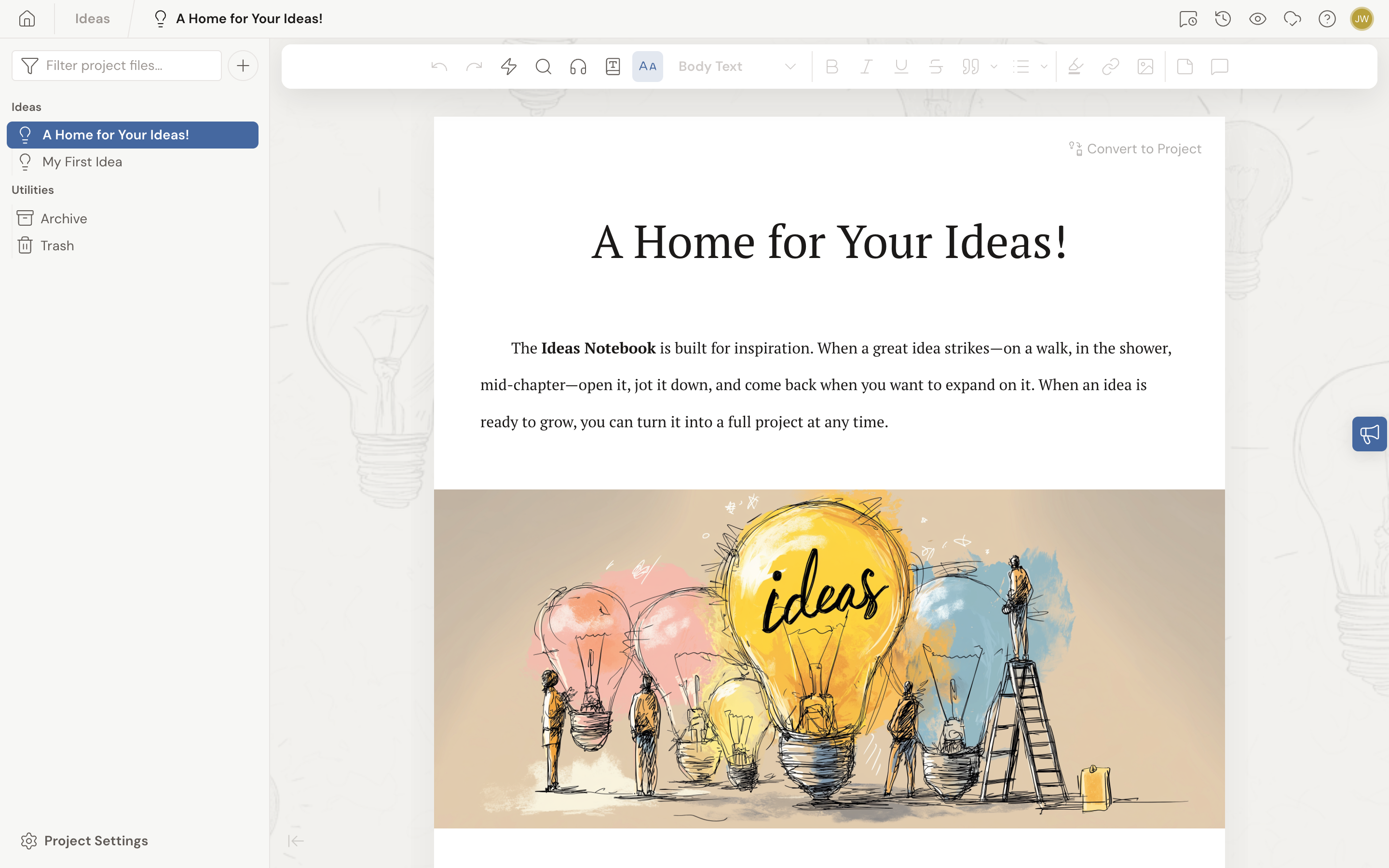The width and height of the screenshot is (1389, 868).
Task: Click the headphones read aloud icon
Action: tap(578, 67)
